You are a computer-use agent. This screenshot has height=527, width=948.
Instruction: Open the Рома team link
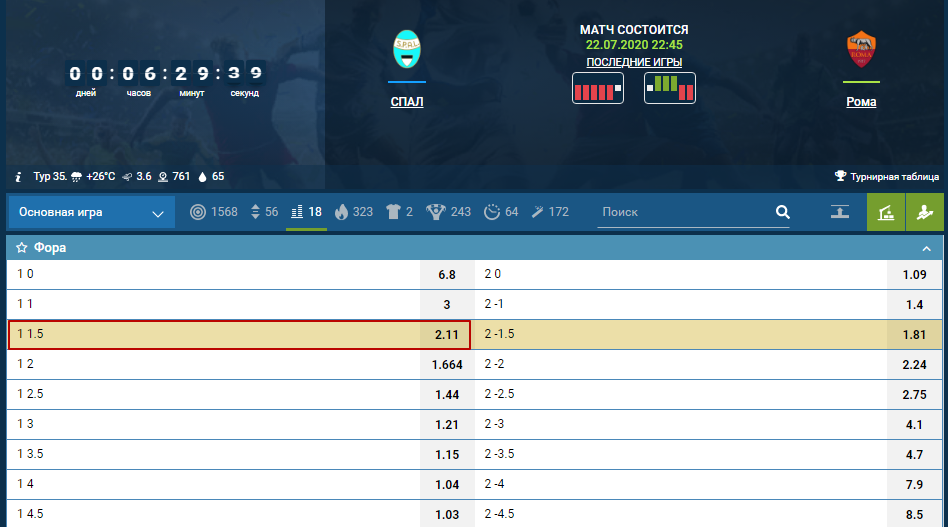coord(861,102)
